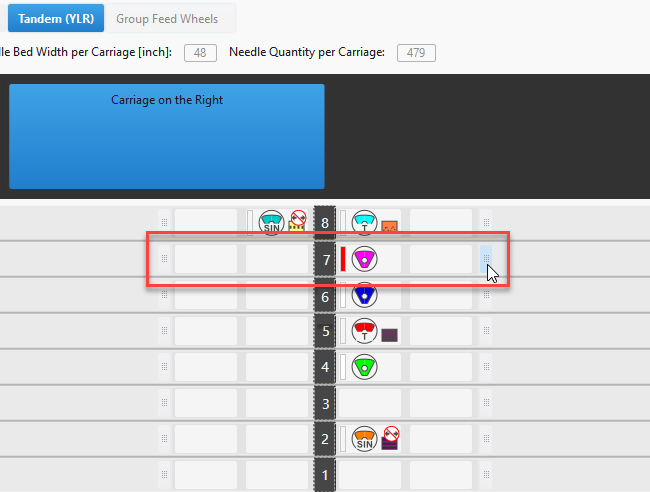650x492 pixels.
Task: Click the rail number 3 label
Action: [x=323, y=403]
